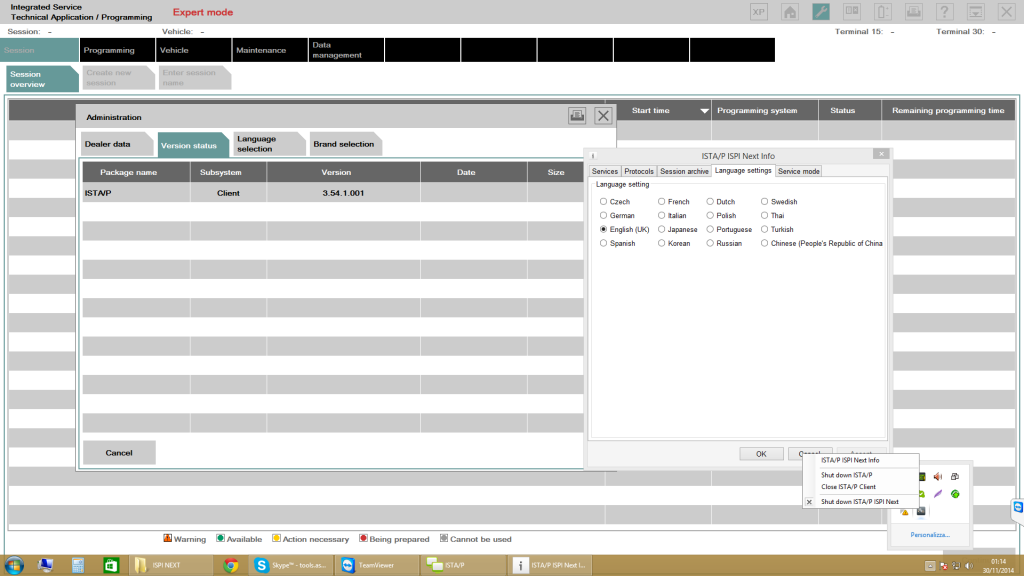This screenshot has height=576, width=1024.
Task: Open the Vehicle main menu tab
Action: (193, 50)
